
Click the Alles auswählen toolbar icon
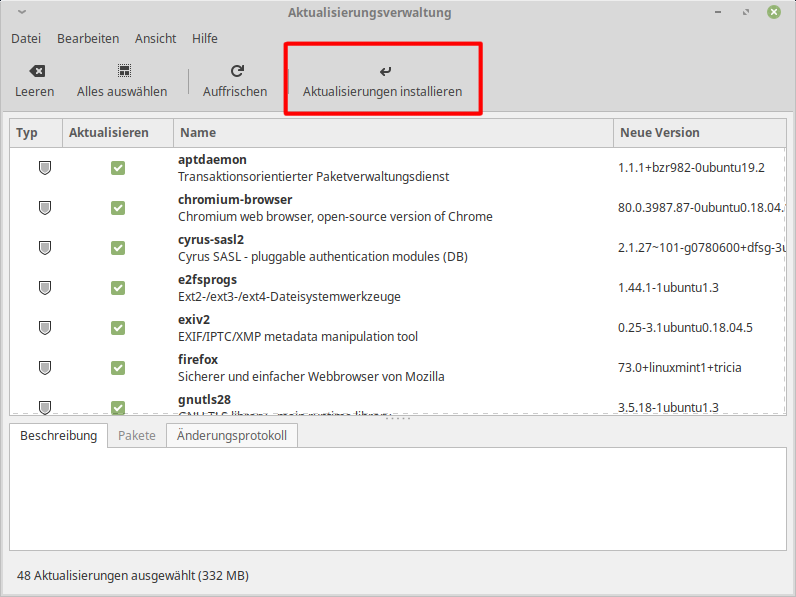pos(123,71)
